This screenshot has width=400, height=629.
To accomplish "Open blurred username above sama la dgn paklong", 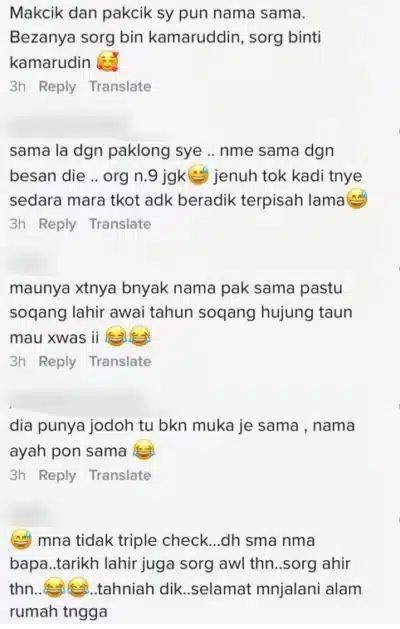I will pyautogui.click(x=69, y=126).
